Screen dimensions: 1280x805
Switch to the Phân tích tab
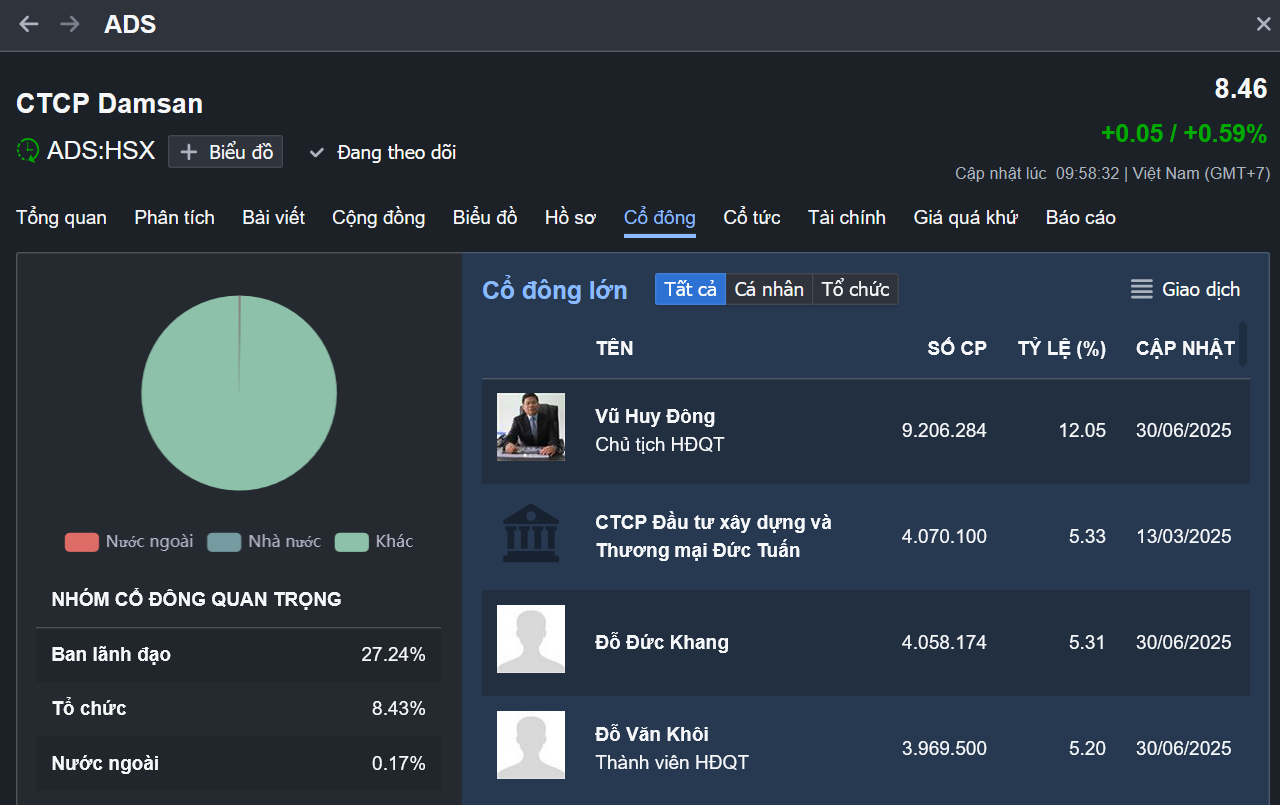point(174,217)
